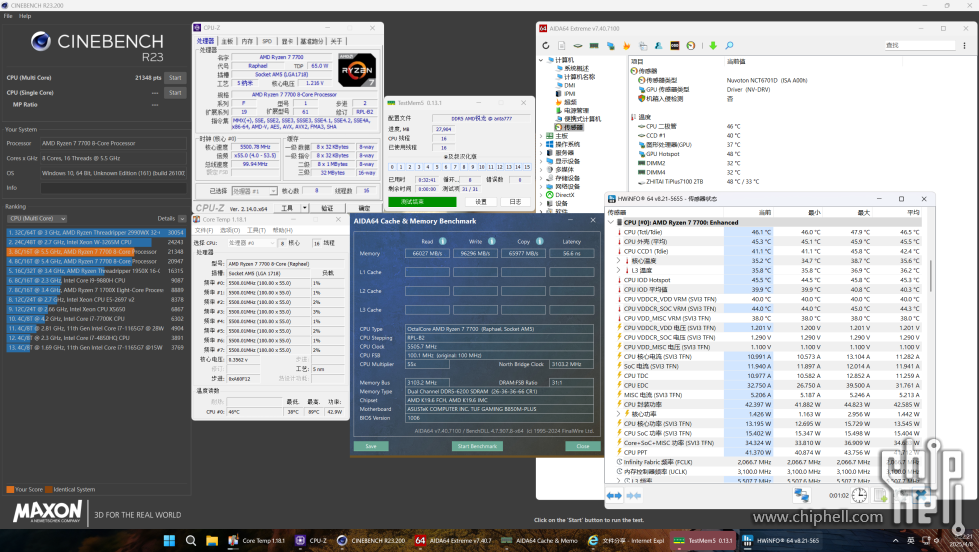Switch to the SPD tab in CPU-Z

click(267, 41)
